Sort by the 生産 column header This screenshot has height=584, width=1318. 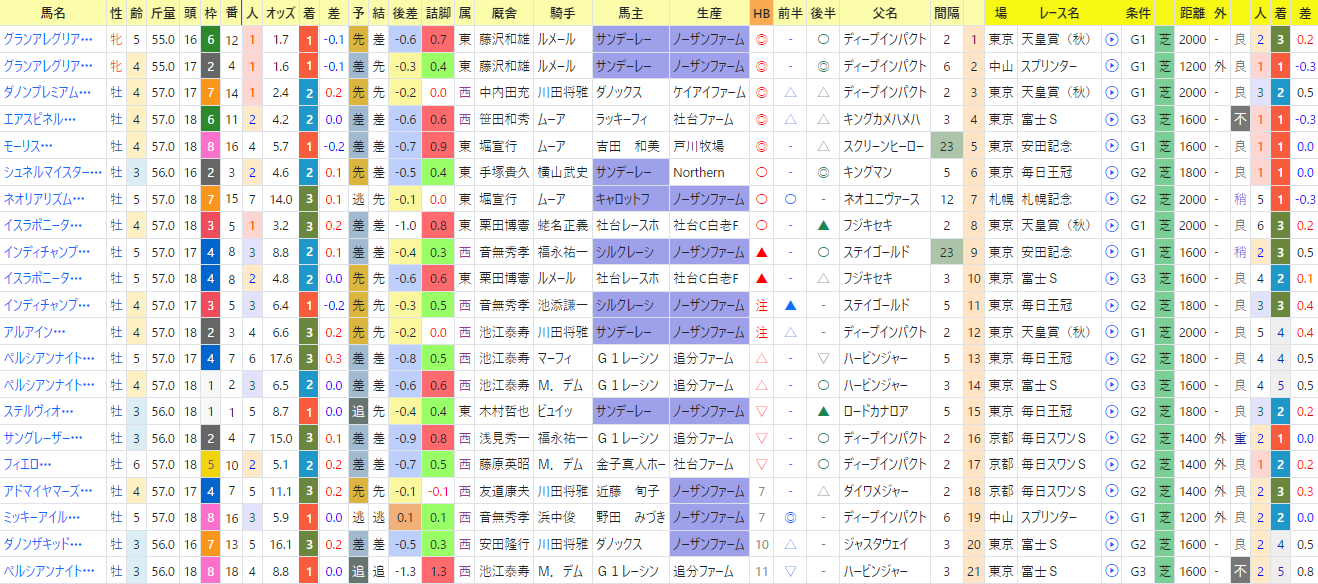point(708,13)
